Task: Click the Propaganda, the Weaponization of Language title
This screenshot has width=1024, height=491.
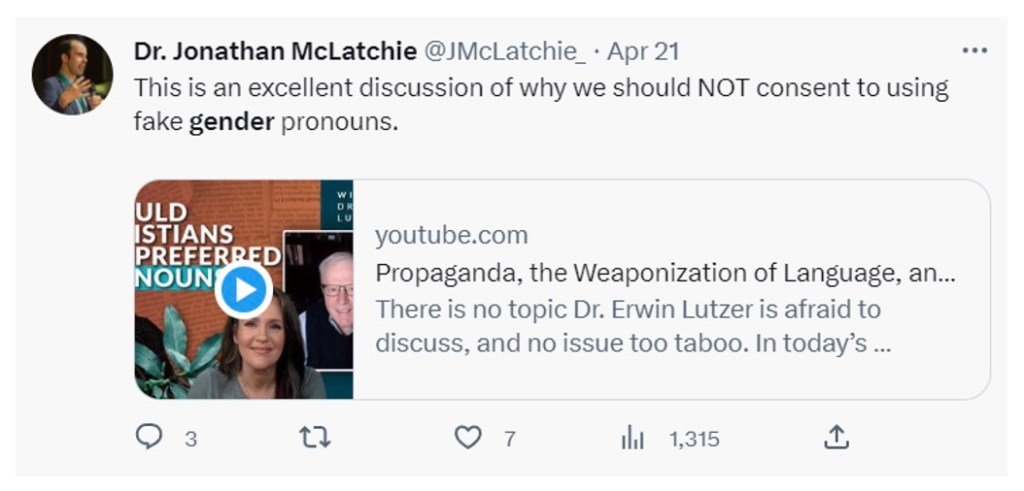Action: point(664,273)
